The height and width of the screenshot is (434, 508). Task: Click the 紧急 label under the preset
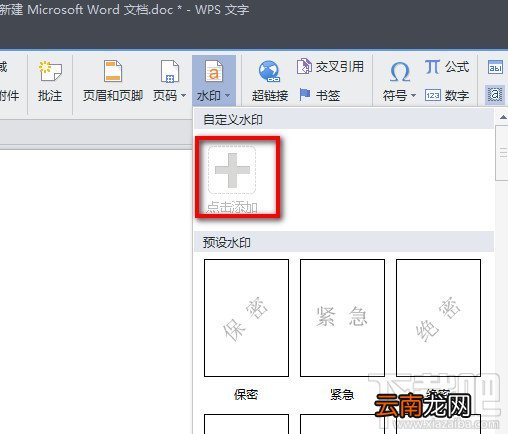342,395
